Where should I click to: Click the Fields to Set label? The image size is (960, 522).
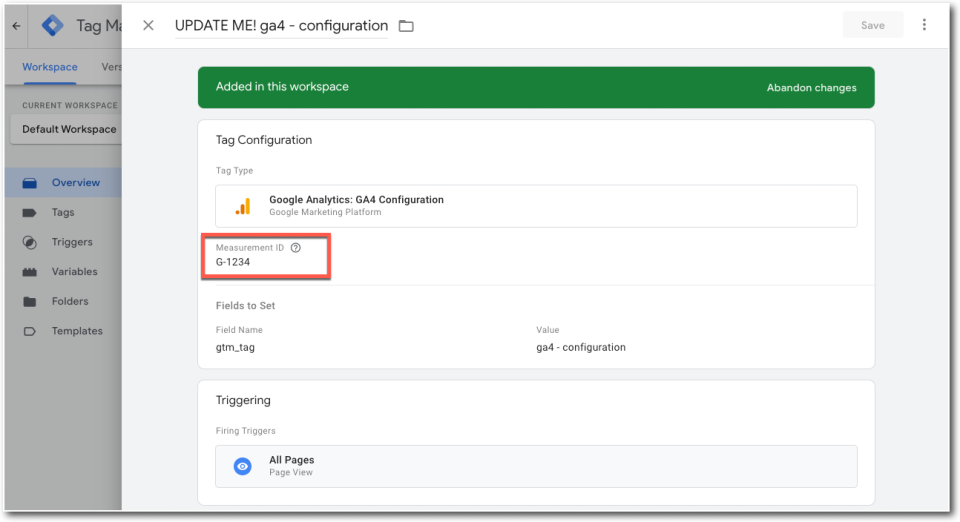pos(245,305)
